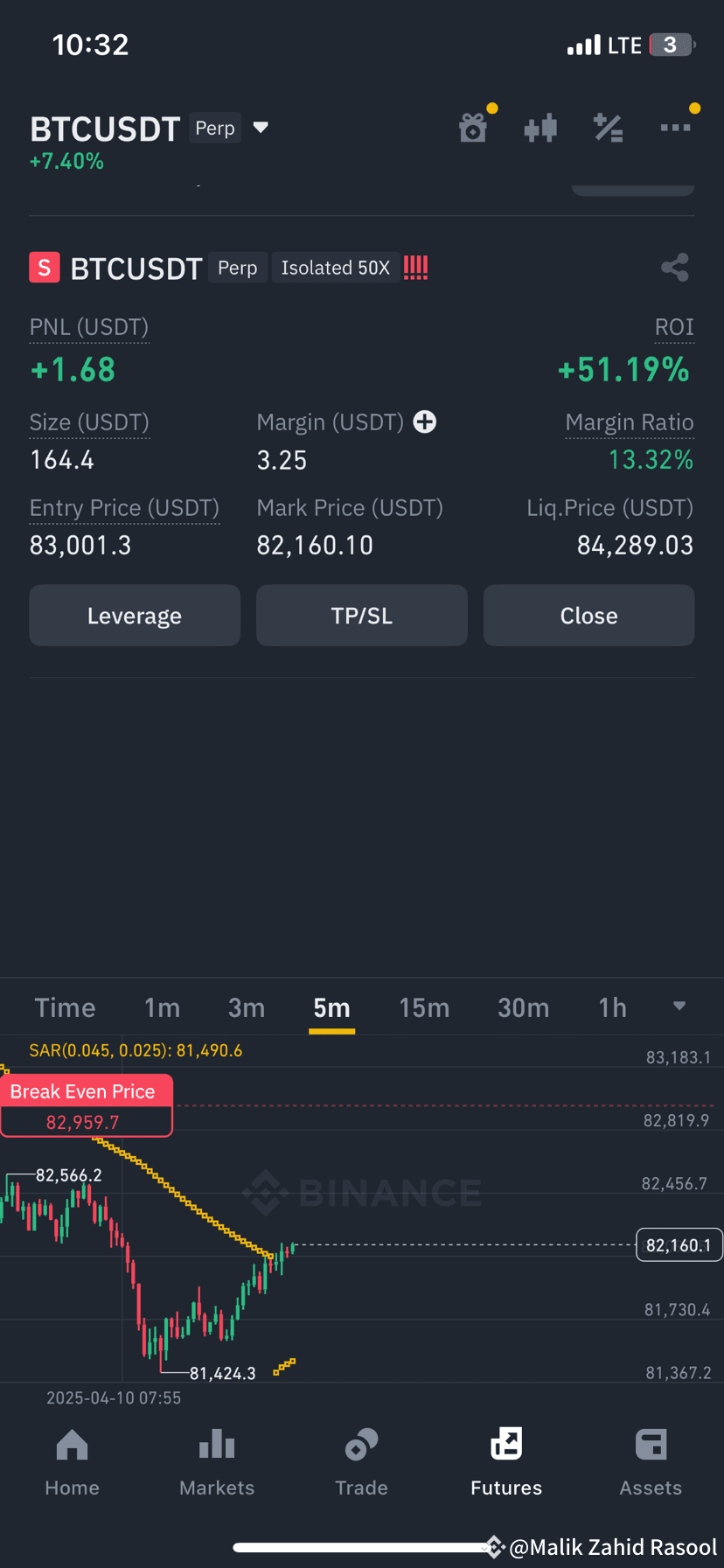This screenshot has height=1568, width=724.
Task: Open the gift rewards icon
Action: tap(473, 128)
